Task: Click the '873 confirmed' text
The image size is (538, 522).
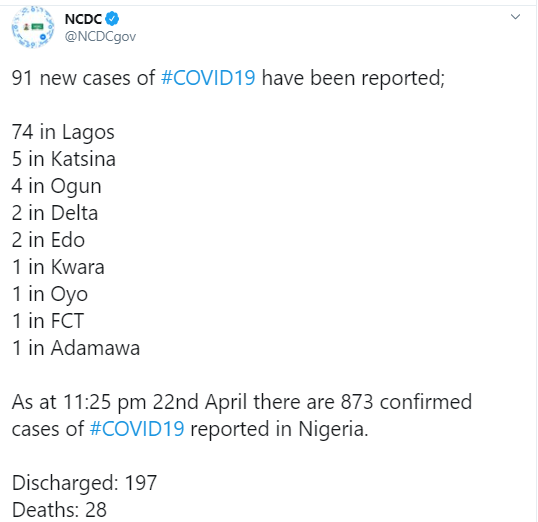Action: point(406,402)
